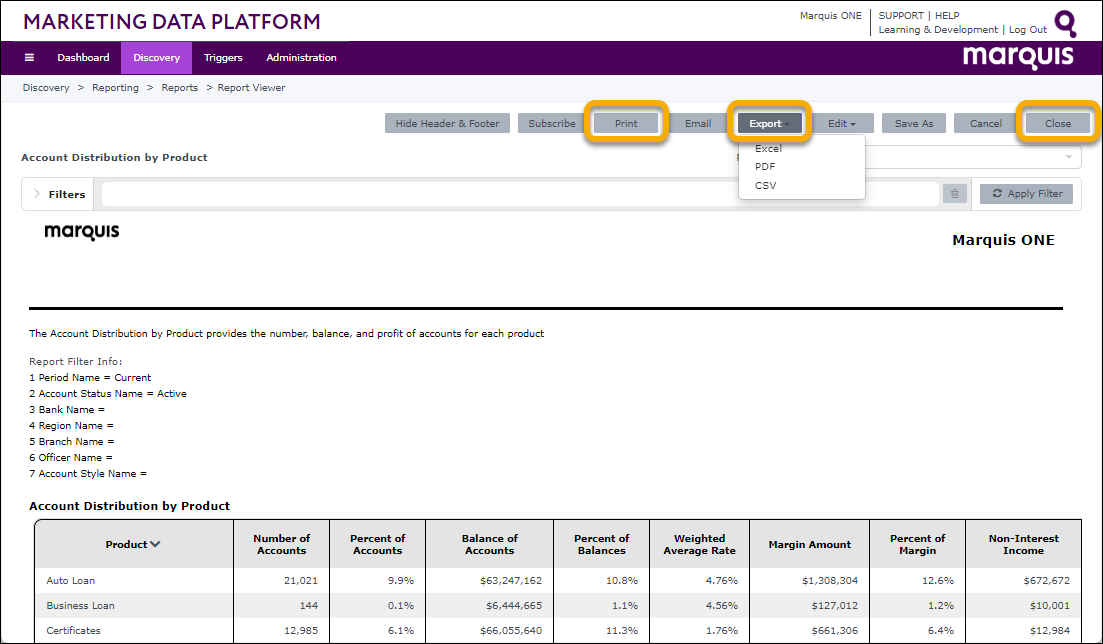Image resolution: width=1103 pixels, height=644 pixels.
Task: Click the Marquis ONE account name at top
Action: pyautogui.click(x=831, y=15)
